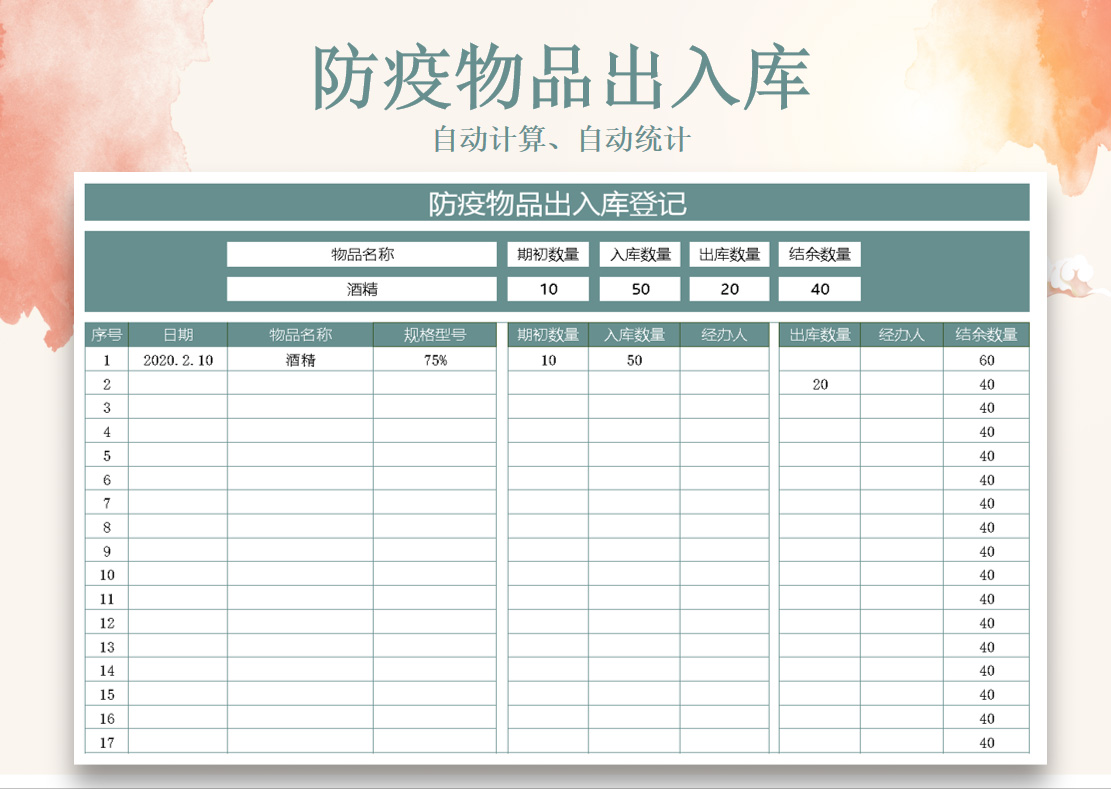The height and width of the screenshot is (789, 1111).
Task: Select the date cell "2020.2.10"
Action: point(178,360)
